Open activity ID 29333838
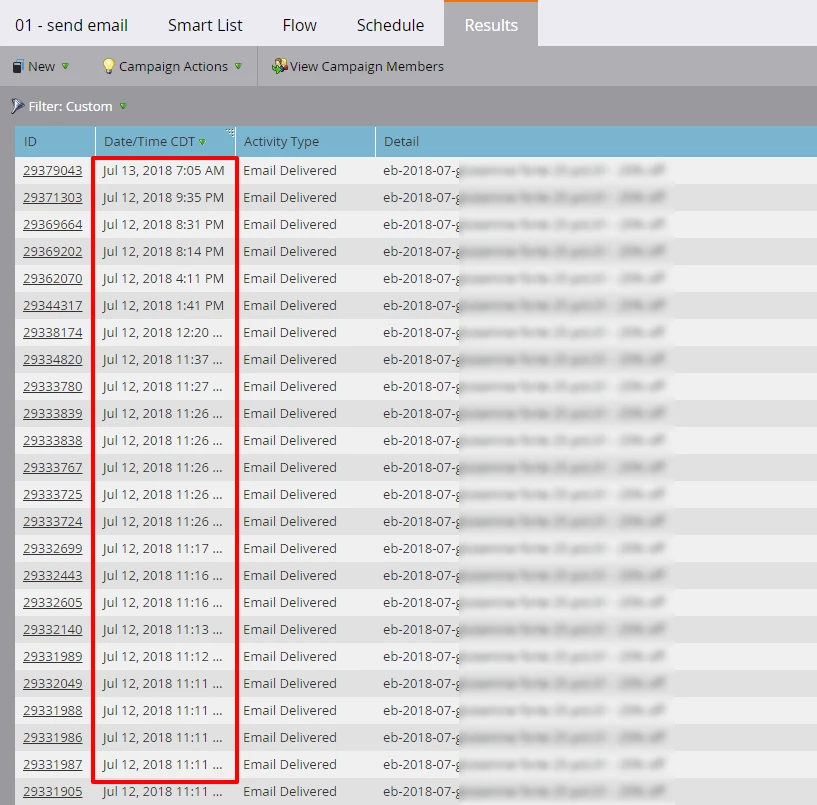817x805 pixels. (53, 441)
